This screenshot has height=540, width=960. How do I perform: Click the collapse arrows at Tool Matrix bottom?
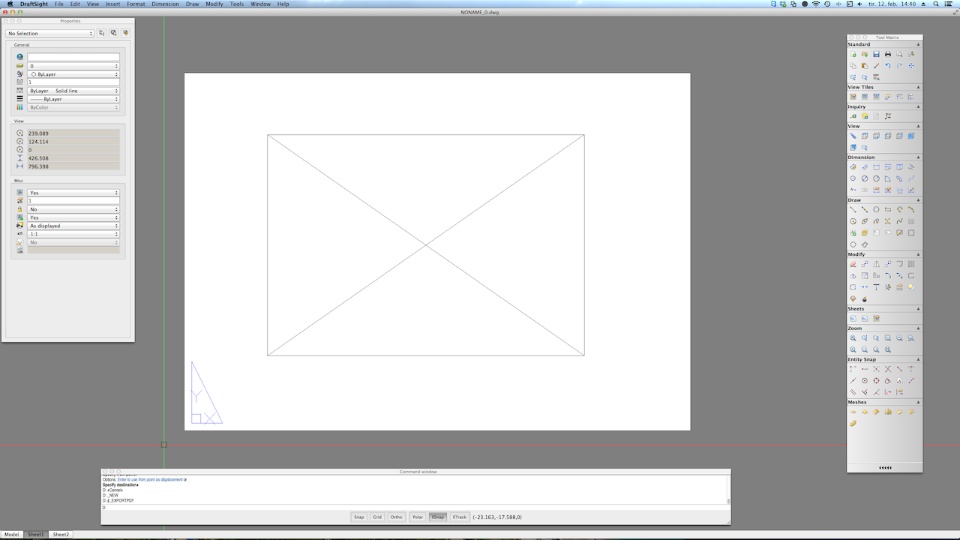[885, 468]
